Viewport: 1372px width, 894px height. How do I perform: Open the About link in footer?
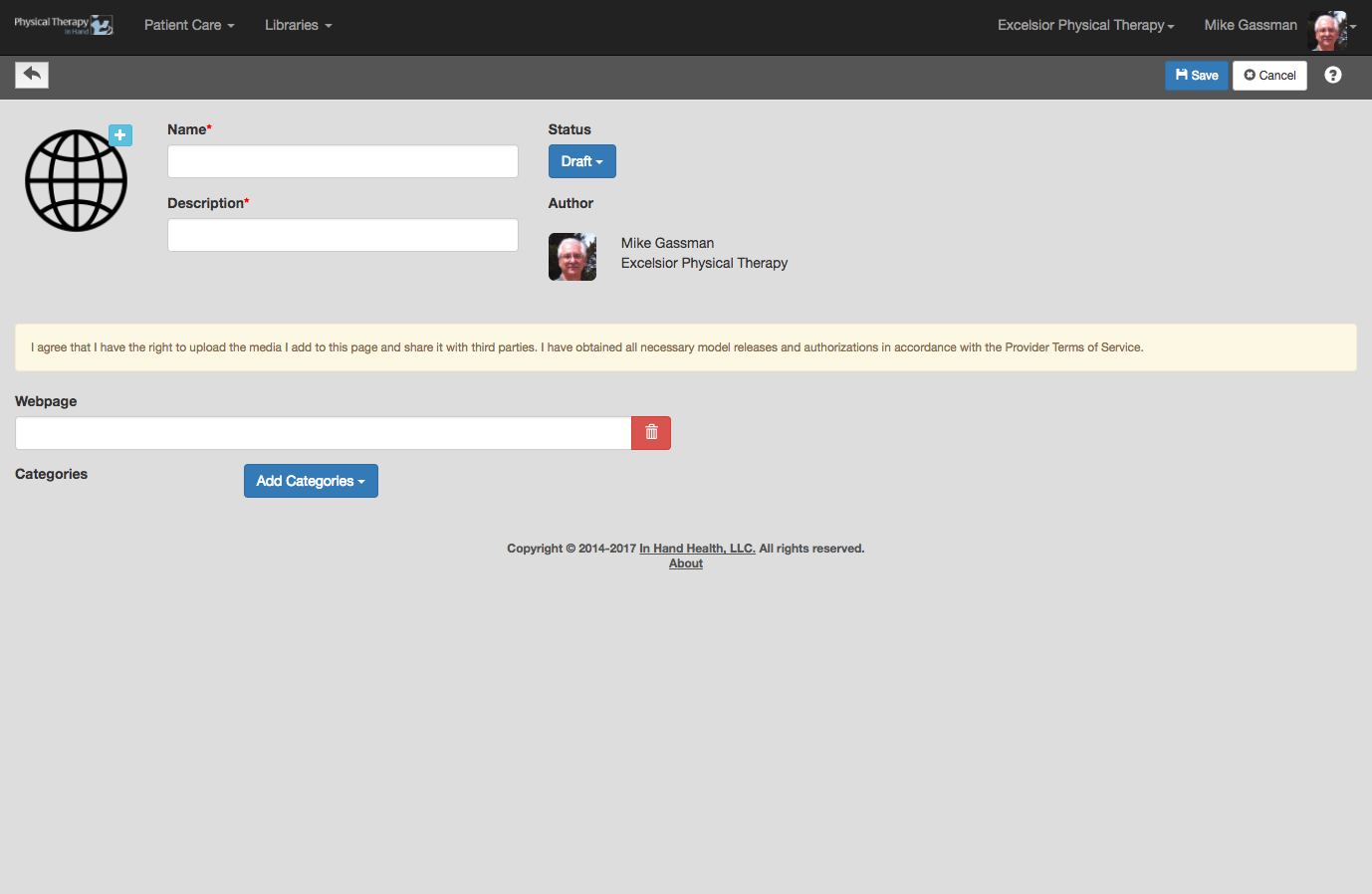[x=686, y=563]
